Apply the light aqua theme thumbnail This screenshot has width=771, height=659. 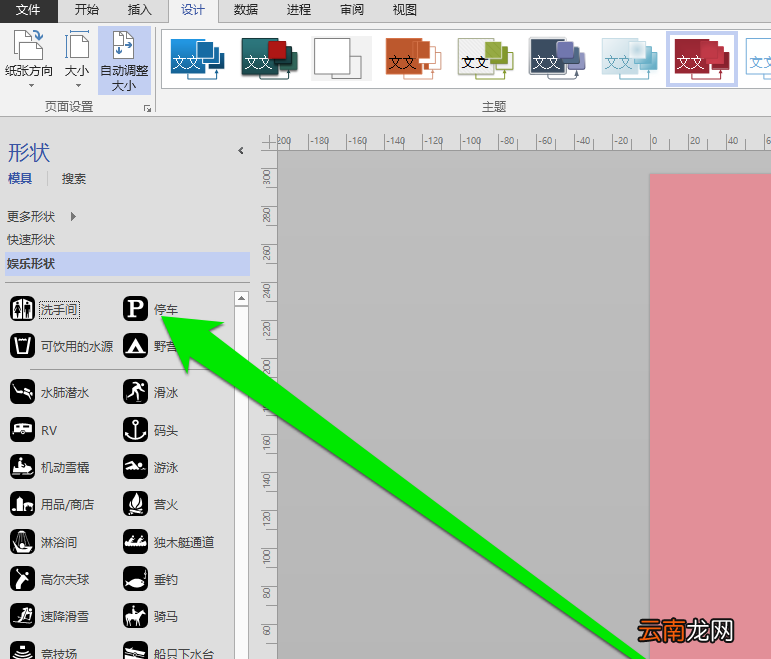click(x=629, y=59)
